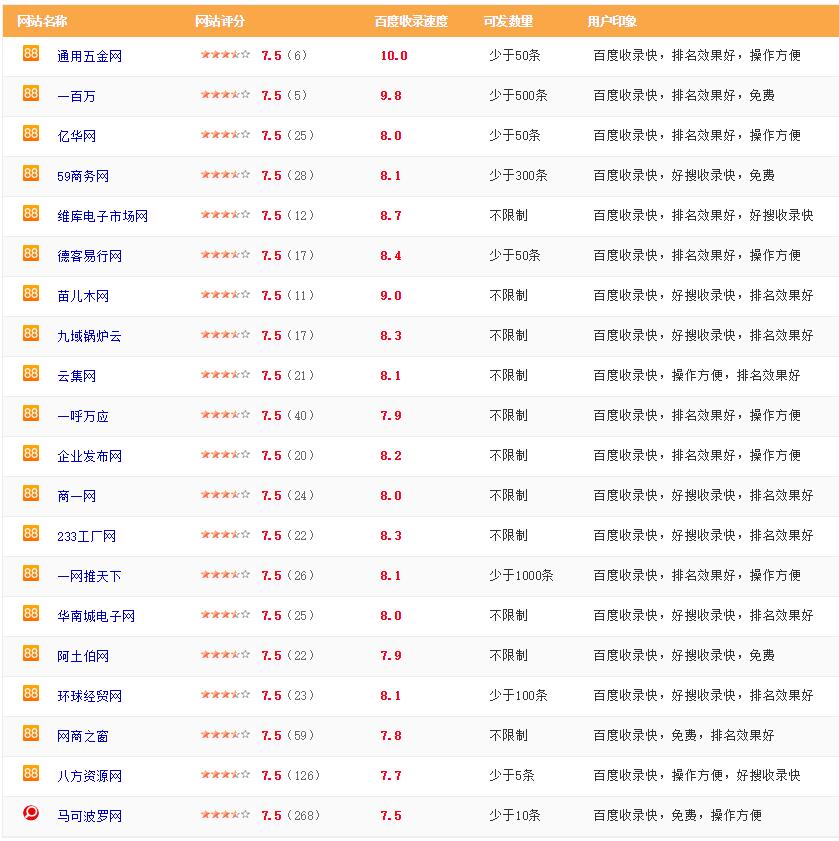Click 少于300条 in 59商务网 row

click(x=518, y=175)
